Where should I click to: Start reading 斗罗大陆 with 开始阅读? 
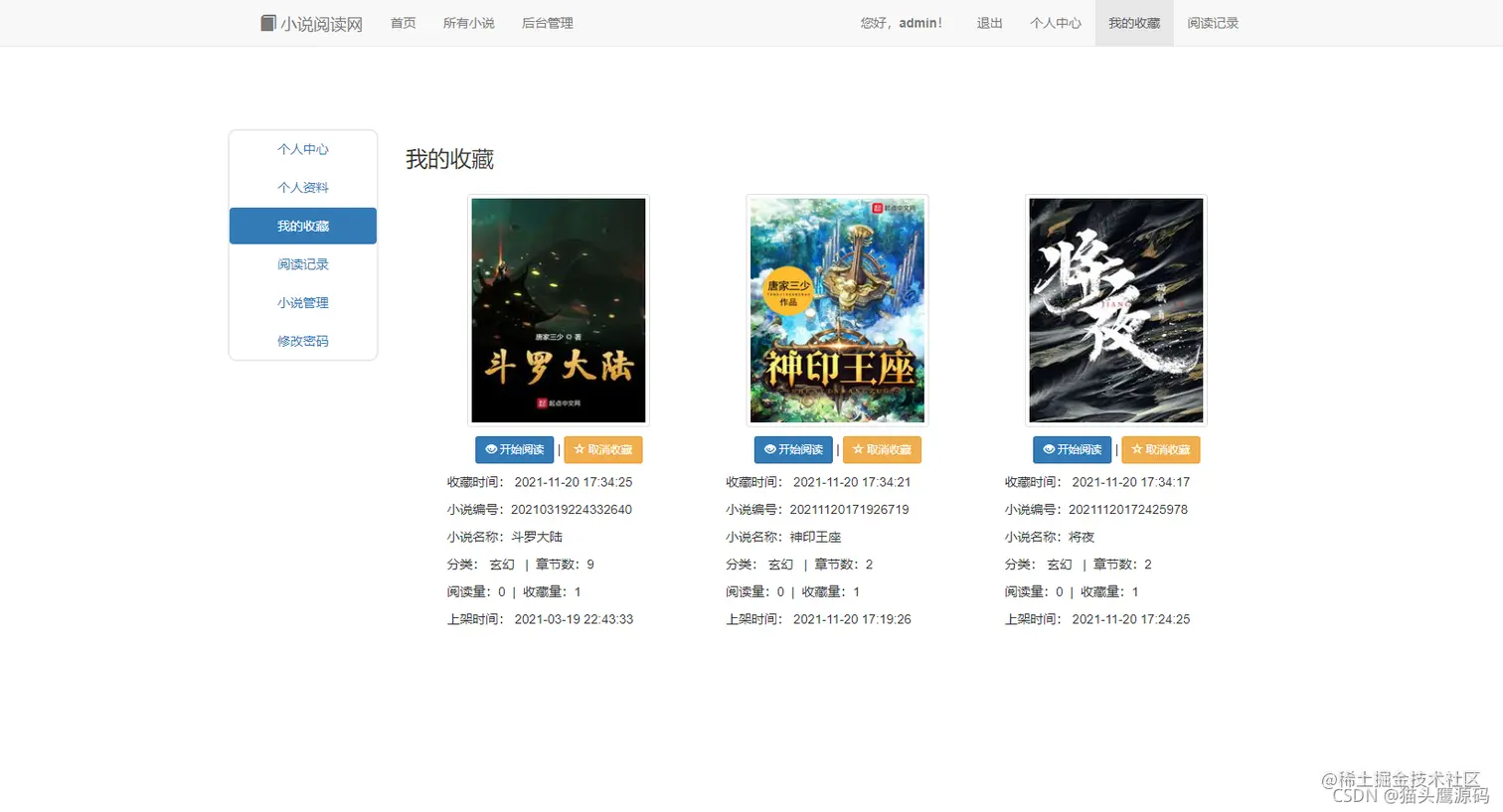[515, 450]
